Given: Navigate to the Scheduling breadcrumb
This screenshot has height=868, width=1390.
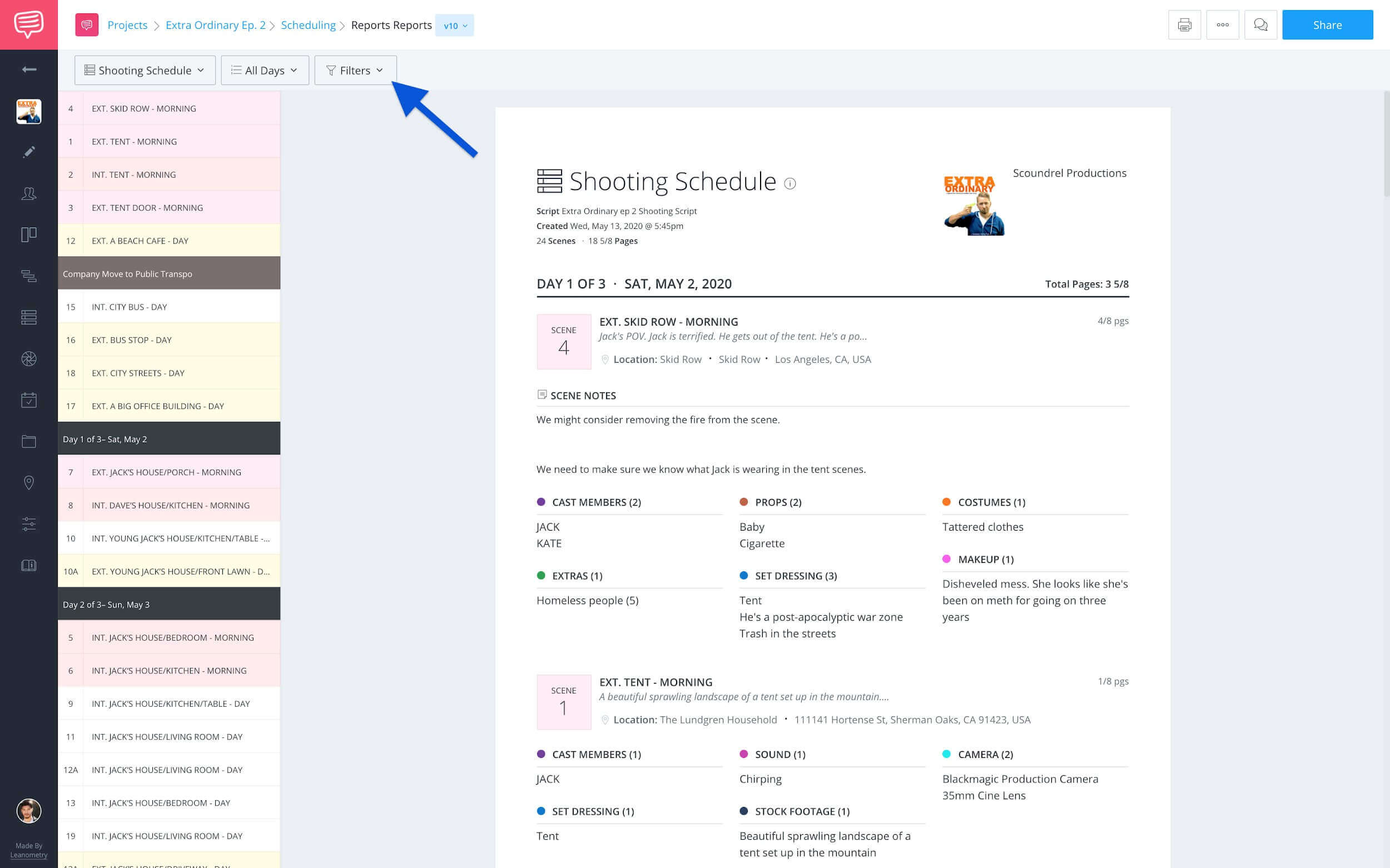Looking at the screenshot, I should (309, 24).
